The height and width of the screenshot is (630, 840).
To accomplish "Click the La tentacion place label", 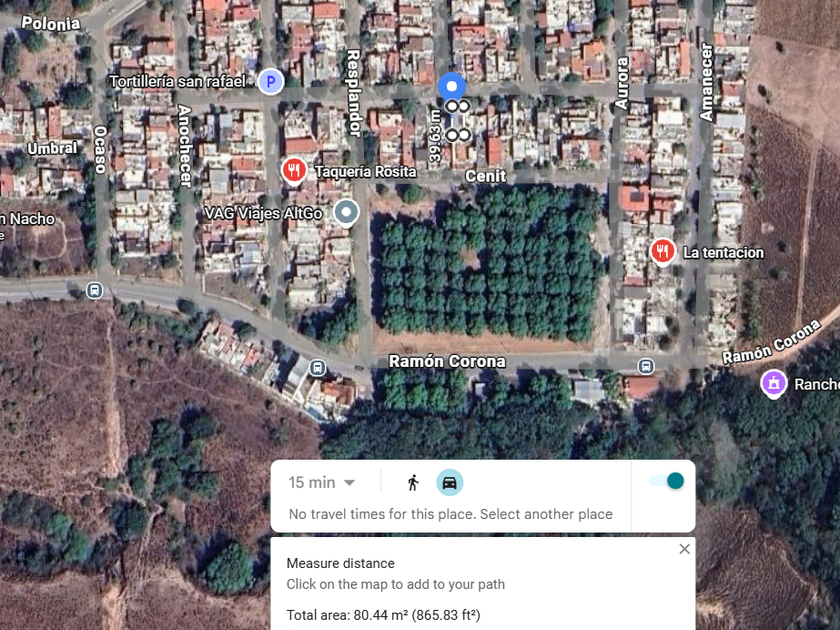I will [x=723, y=253].
